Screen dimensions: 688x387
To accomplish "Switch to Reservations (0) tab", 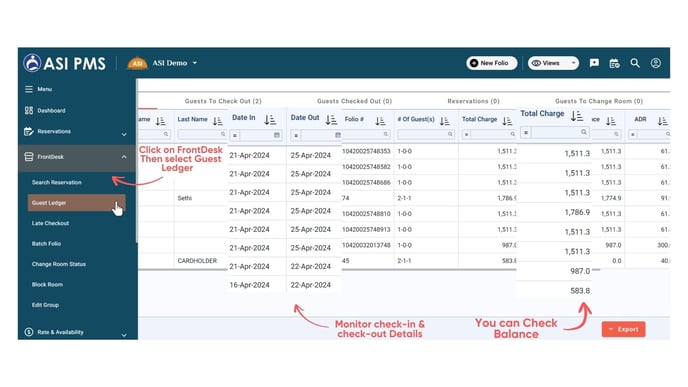I will (x=473, y=101).
